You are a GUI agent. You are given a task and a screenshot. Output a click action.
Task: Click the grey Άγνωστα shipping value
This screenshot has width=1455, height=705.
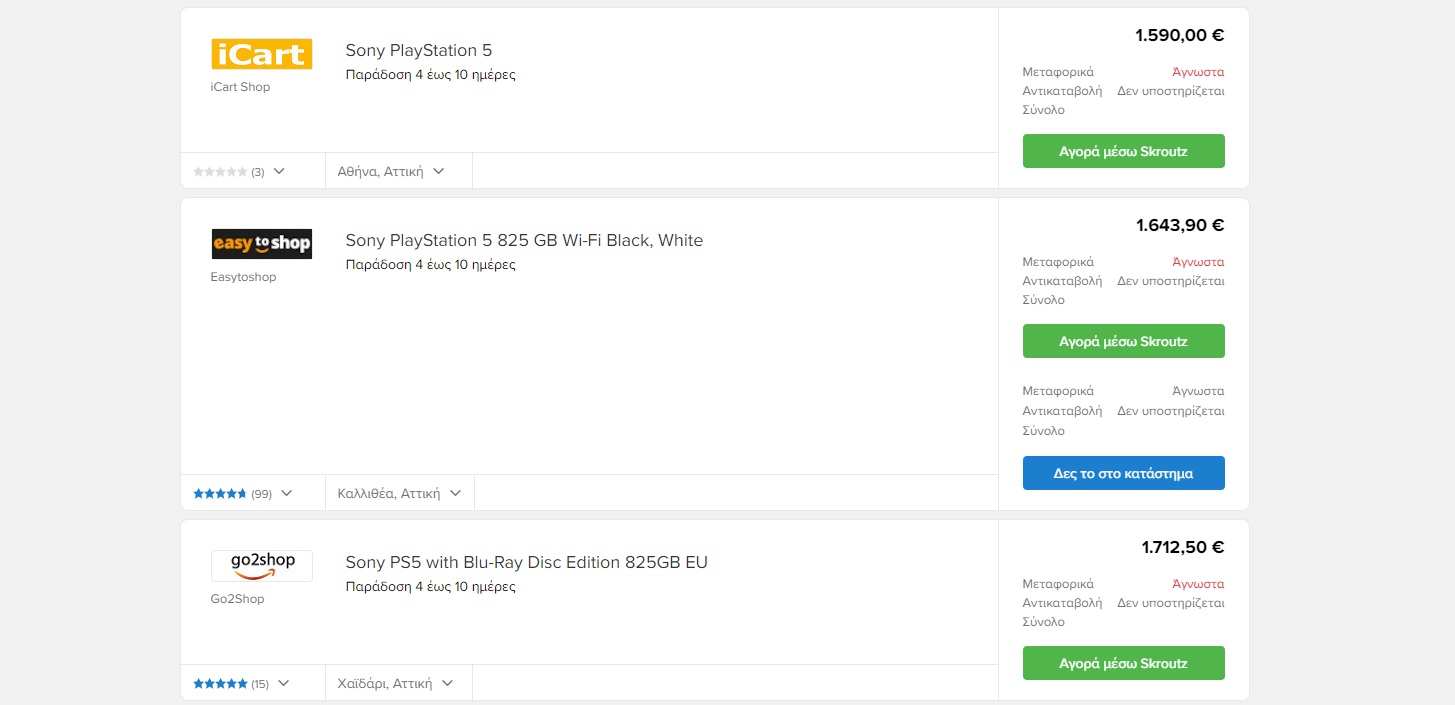click(x=1198, y=391)
